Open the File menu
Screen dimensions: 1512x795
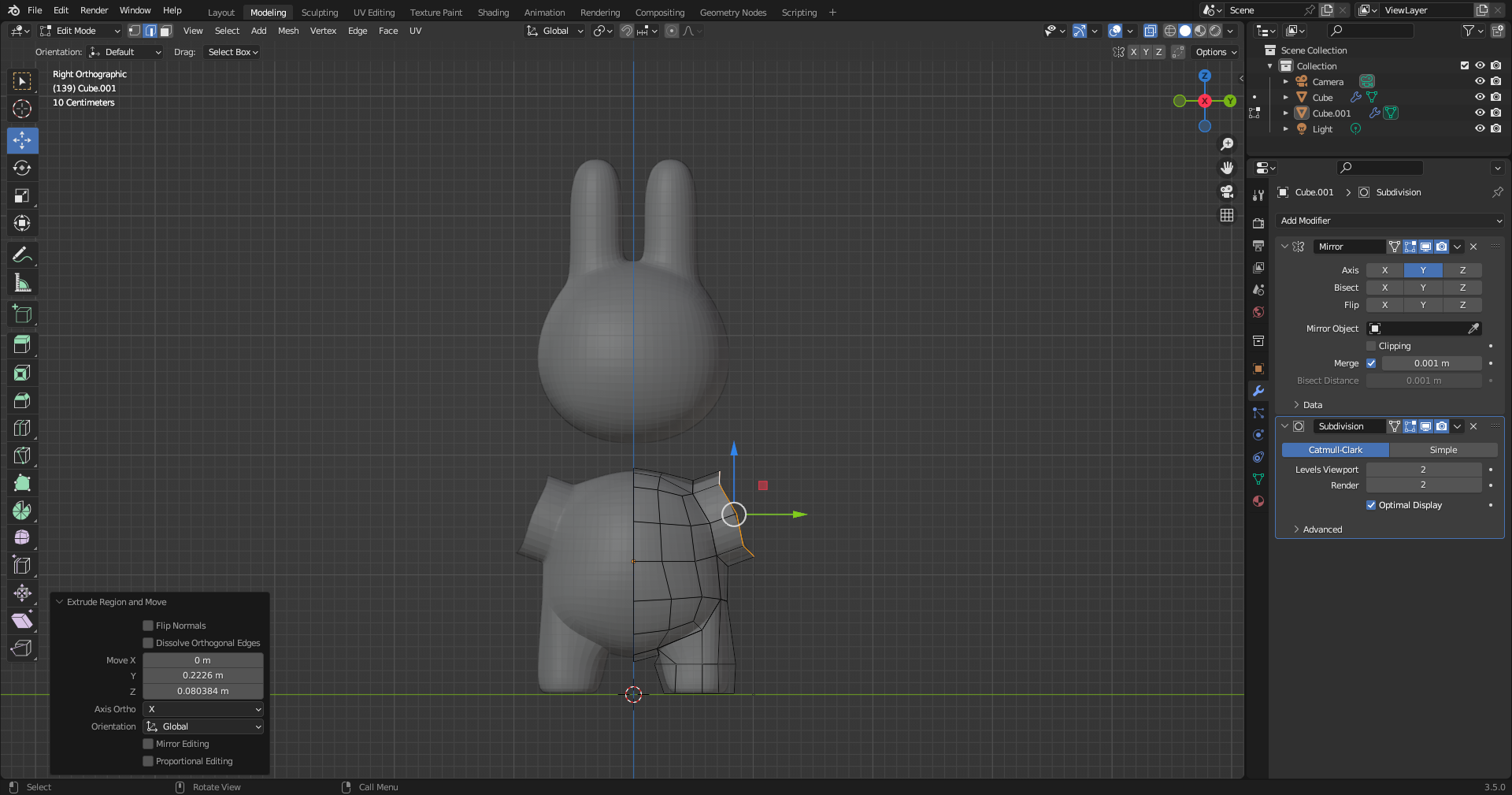click(x=35, y=10)
